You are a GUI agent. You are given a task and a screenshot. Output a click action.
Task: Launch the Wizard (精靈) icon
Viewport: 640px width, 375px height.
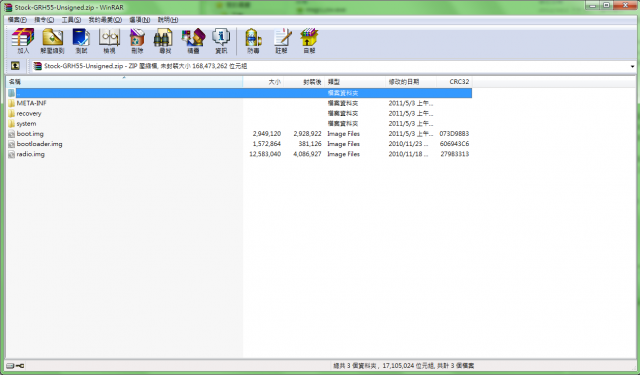(193, 41)
